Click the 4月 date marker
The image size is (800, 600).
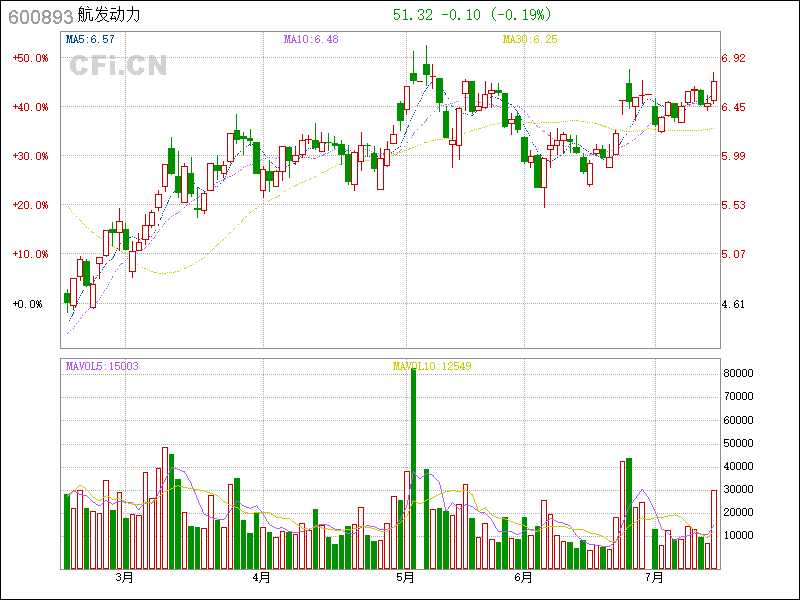tap(261, 578)
